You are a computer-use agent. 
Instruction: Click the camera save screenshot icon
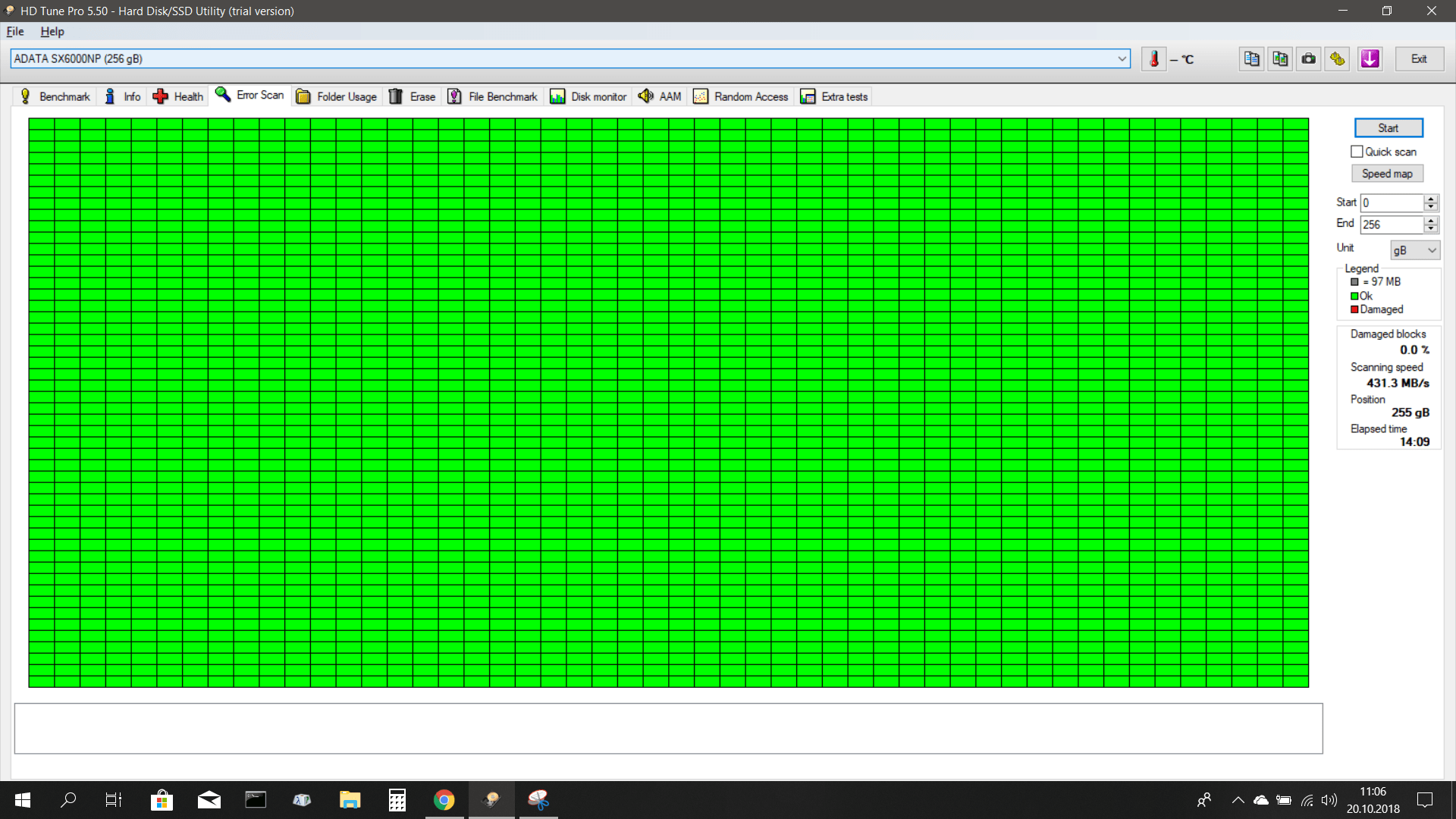[1309, 59]
